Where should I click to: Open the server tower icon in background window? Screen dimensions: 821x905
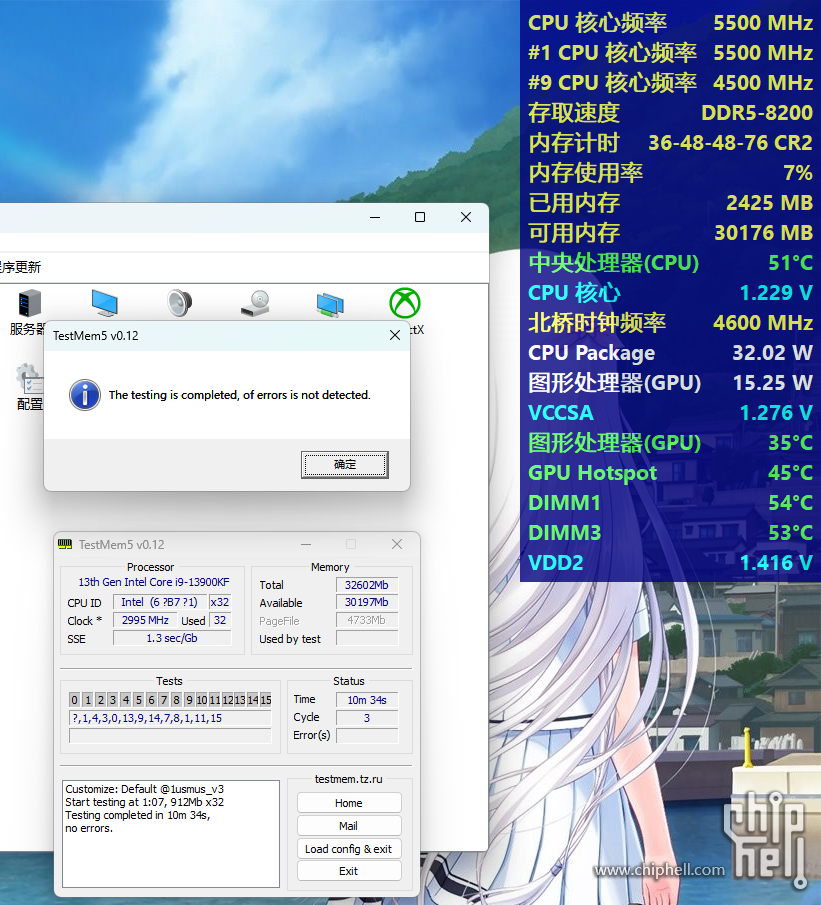tap(29, 303)
